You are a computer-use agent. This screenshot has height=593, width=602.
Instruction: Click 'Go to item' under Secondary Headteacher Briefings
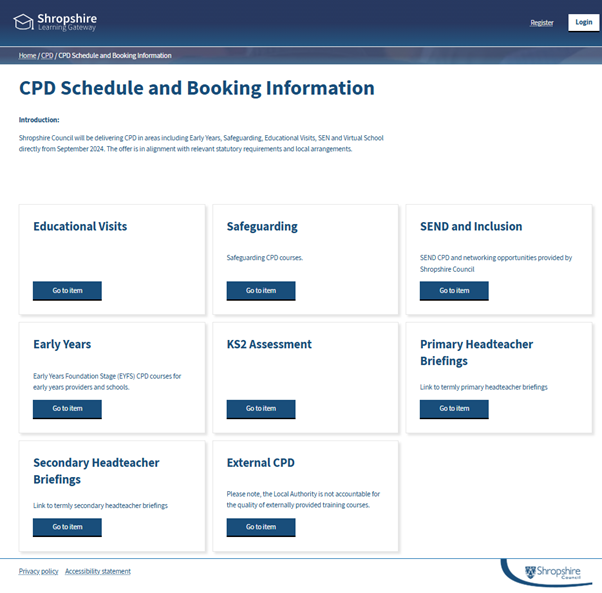tap(67, 527)
